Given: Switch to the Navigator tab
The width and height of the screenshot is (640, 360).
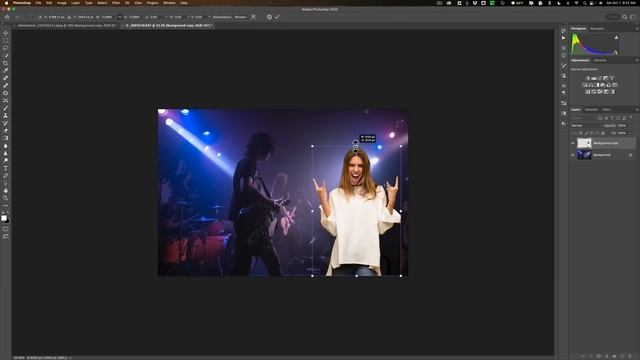Looking at the screenshot, I should click(597, 29).
